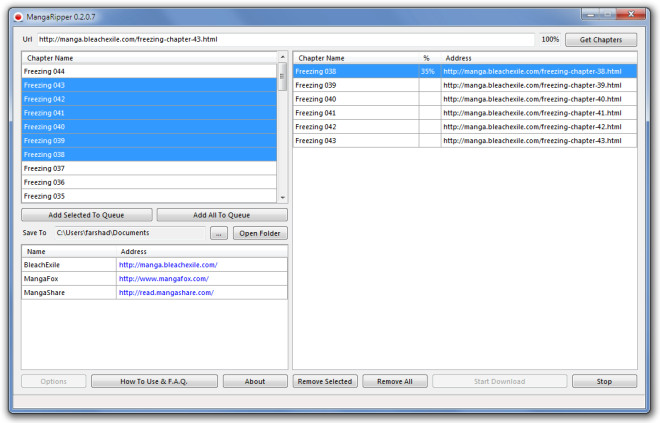This screenshot has height=423, width=660.
Task: Select queued Freezing 038 row
Action: click(x=465, y=72)
